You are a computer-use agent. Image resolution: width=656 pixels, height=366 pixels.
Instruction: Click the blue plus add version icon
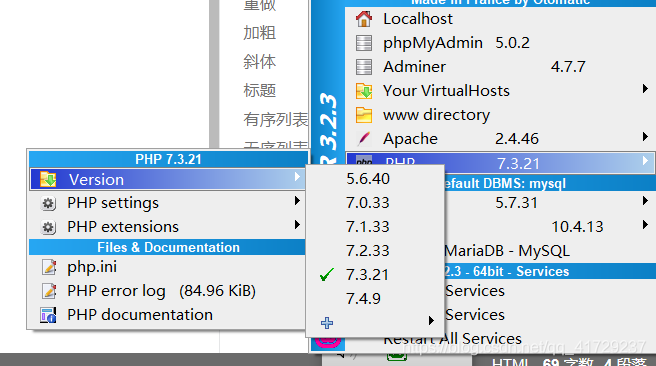click(x=327, y=322)
